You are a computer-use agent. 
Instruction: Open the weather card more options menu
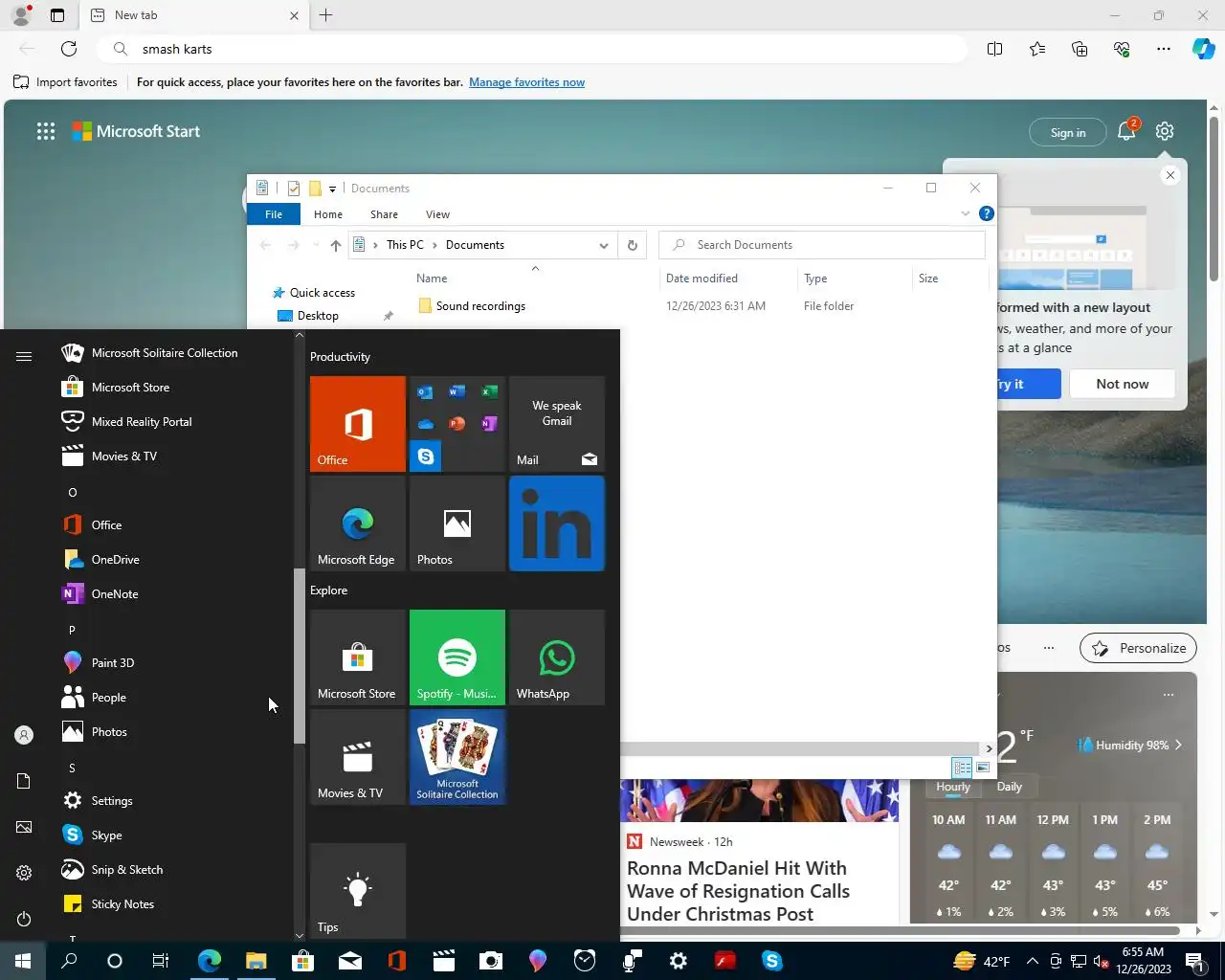pyautogui.click(x=1168, y=695)
